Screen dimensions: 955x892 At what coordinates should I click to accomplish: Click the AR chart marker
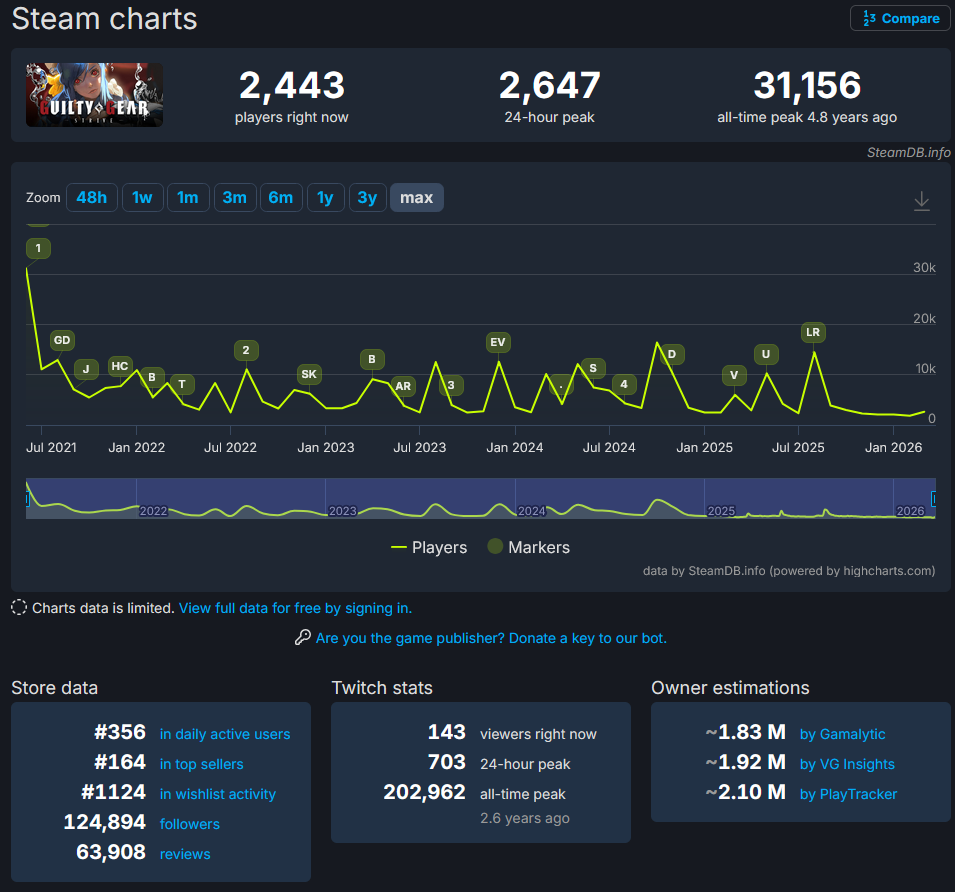point(403,386)
